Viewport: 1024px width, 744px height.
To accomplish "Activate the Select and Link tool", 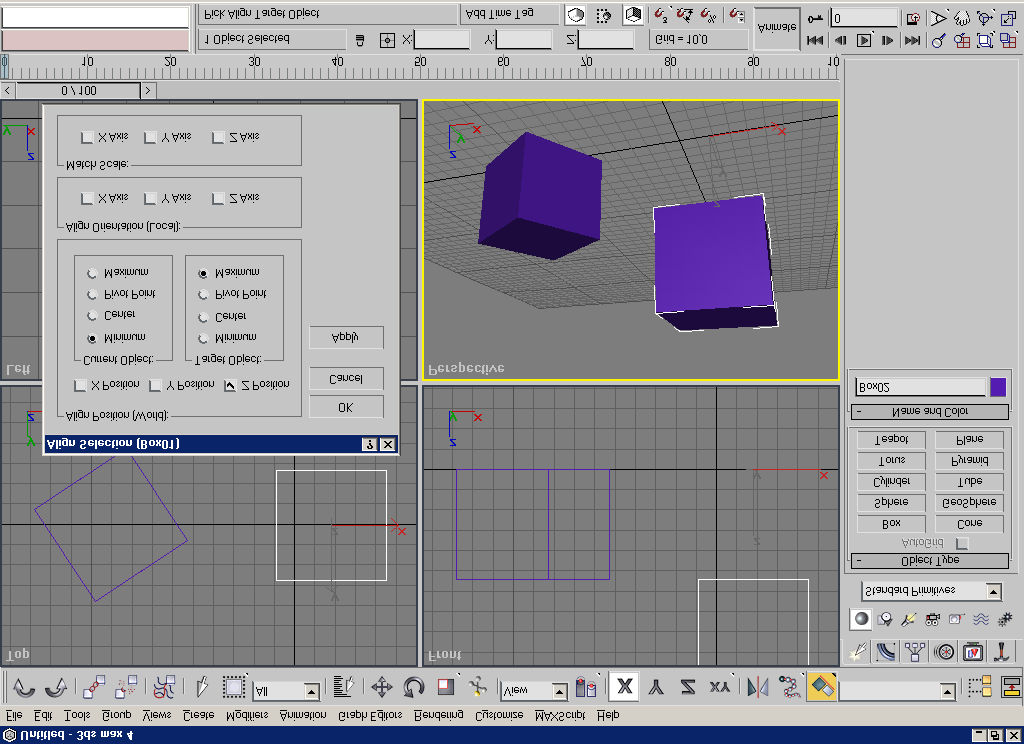I will [94, 687].
